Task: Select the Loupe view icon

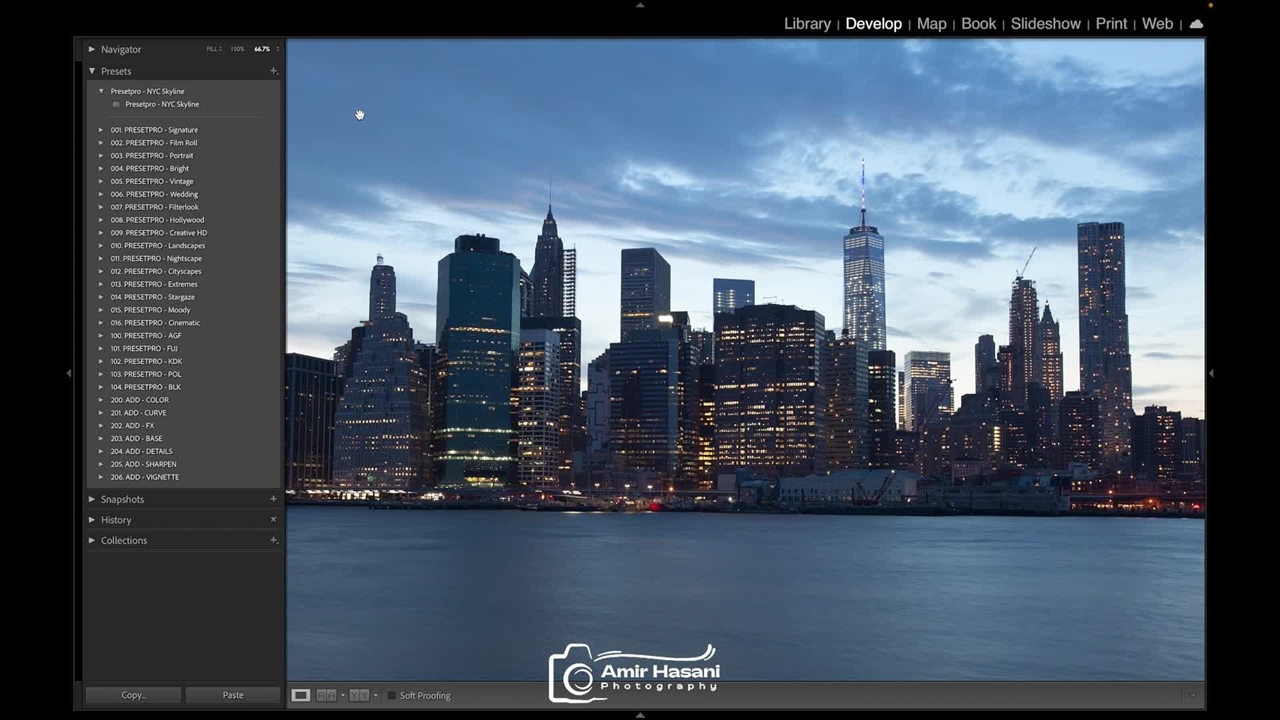Action: point(300,695)
